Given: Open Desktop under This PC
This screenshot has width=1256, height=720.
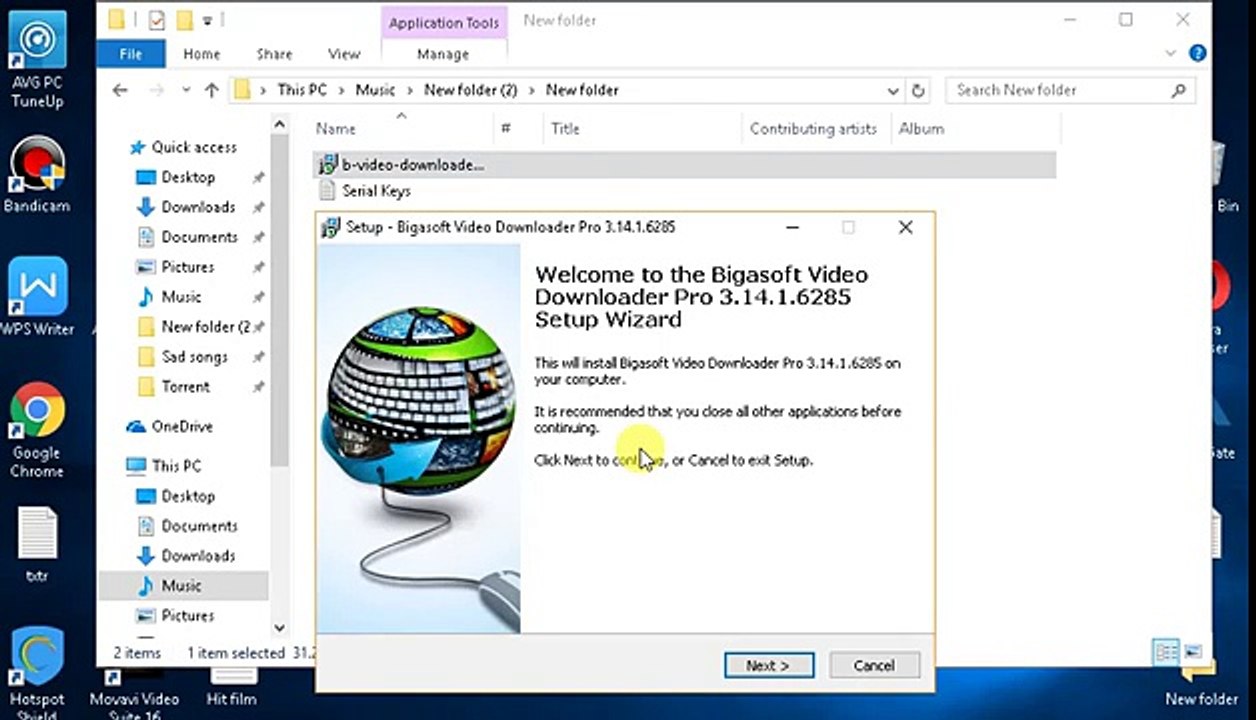Looking at the screenshot, I should pyautogui.click(x=187, y=496).
